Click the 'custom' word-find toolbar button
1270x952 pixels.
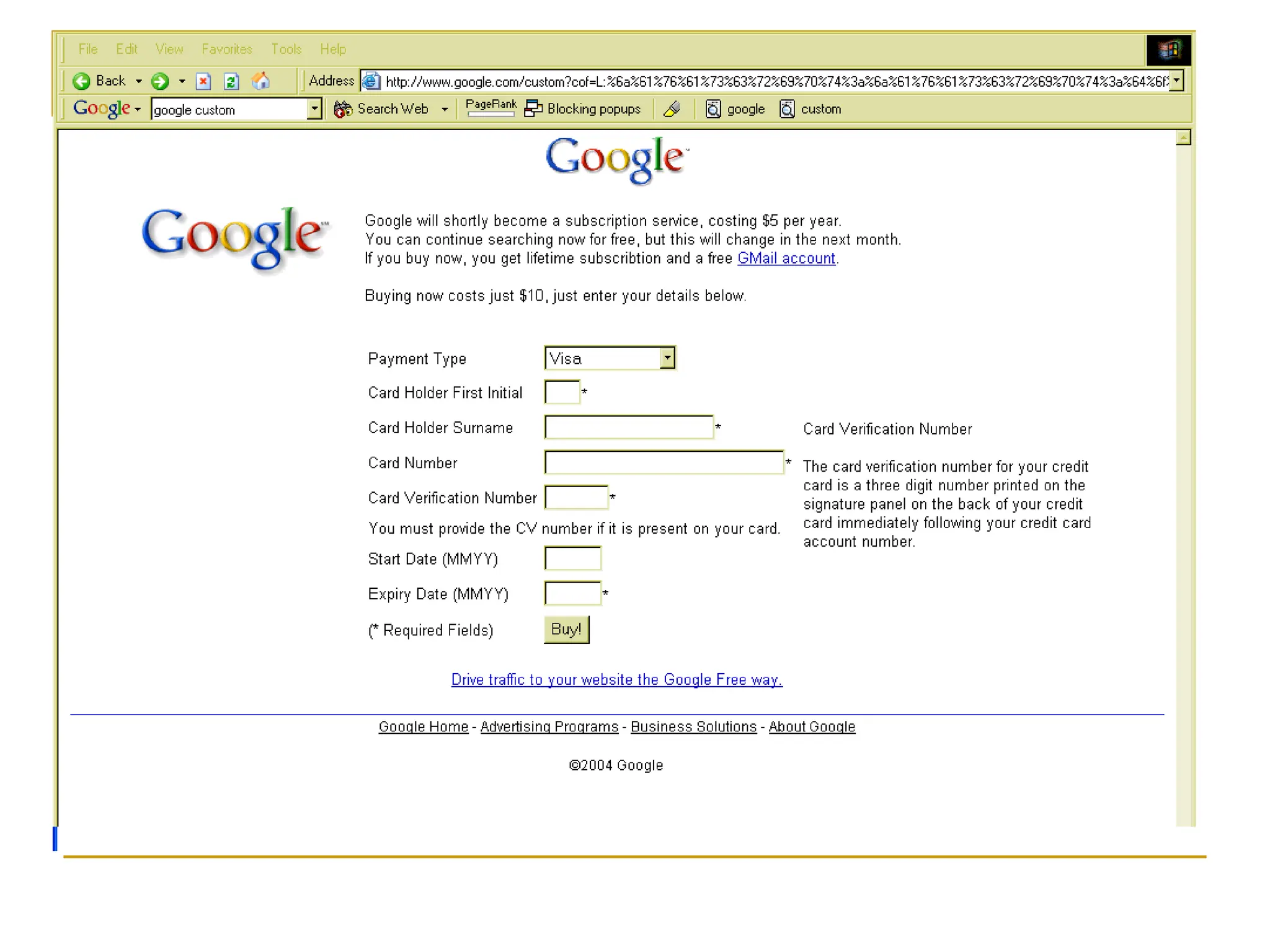pyautogui.click(x=810, y=109)
